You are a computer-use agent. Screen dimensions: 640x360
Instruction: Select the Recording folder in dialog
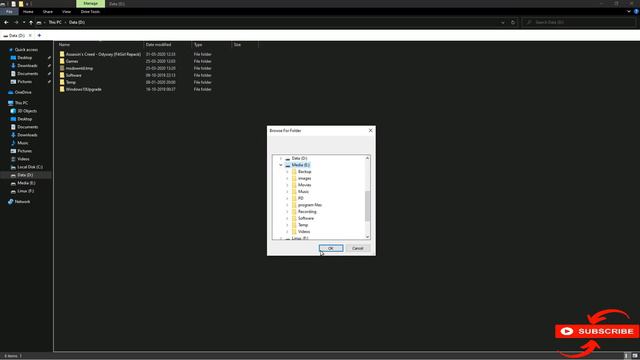pyautogui.click(x=307, y=211)
